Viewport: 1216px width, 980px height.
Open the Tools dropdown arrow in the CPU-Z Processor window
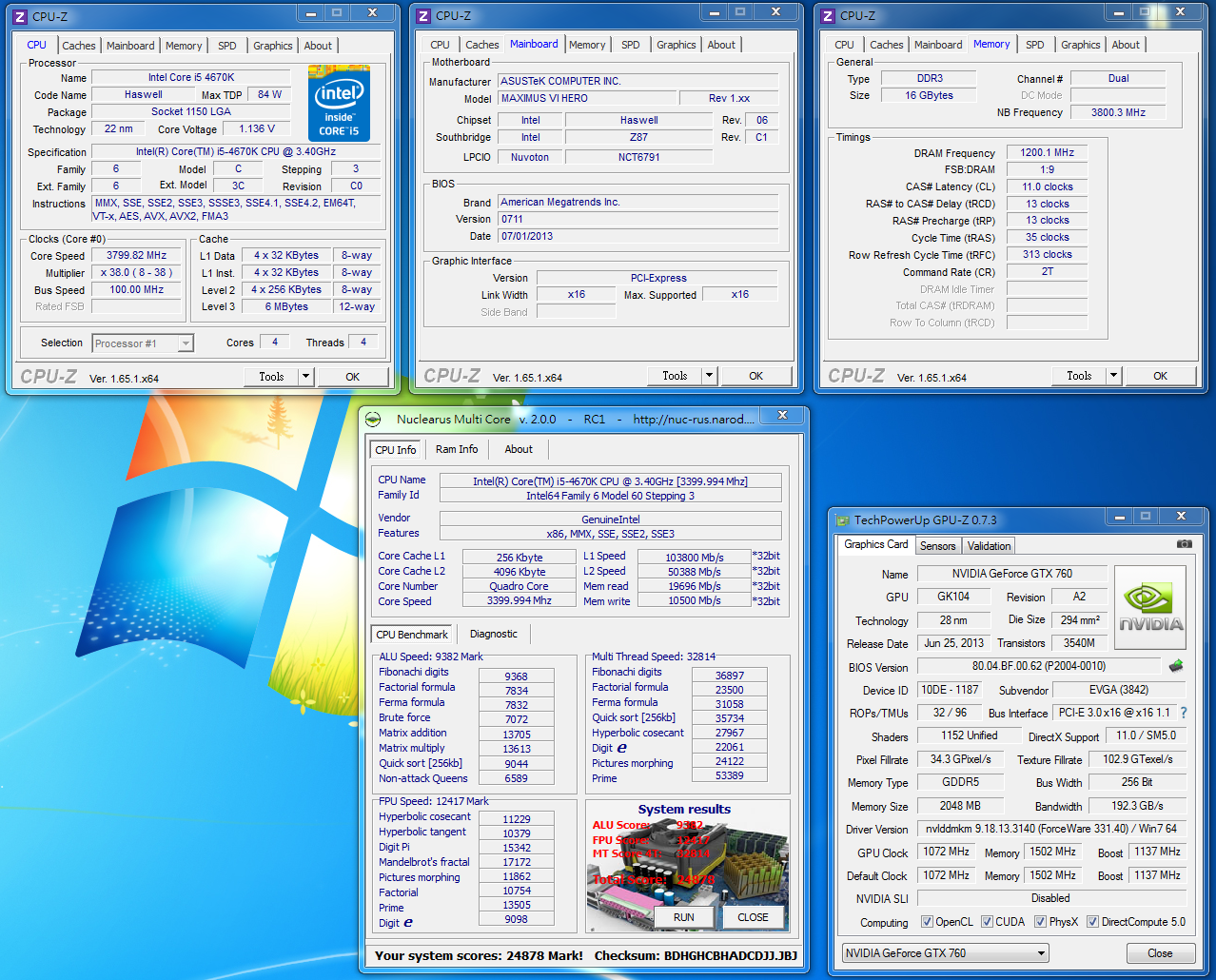click(x=305, y=377)
